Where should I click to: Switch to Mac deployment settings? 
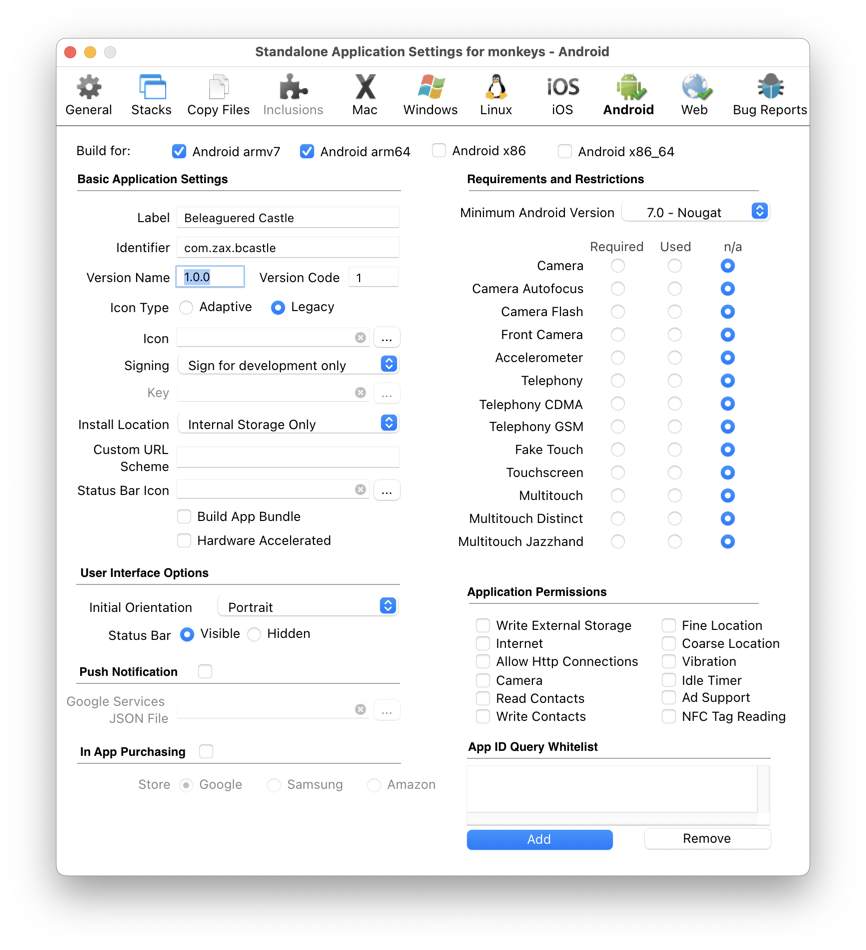pyautogui.click(x=365, y=95)
